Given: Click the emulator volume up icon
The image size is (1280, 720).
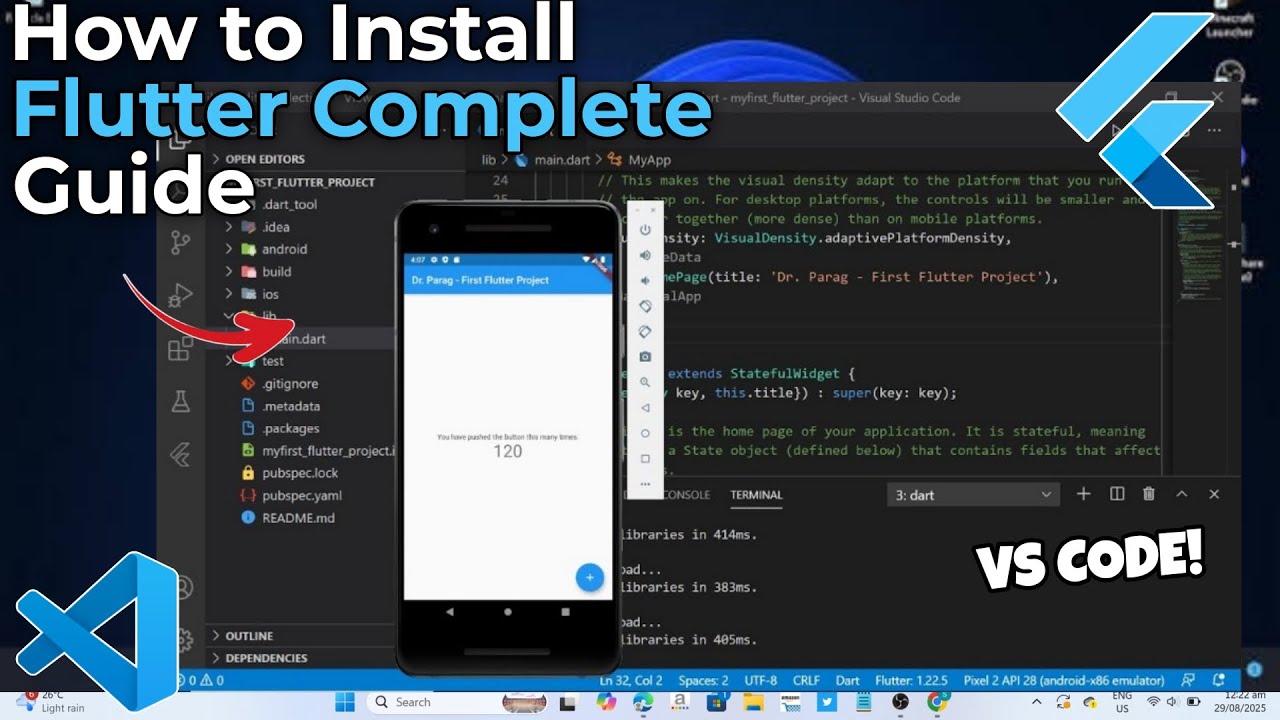Looking at the screenshot, I should 645,255.
